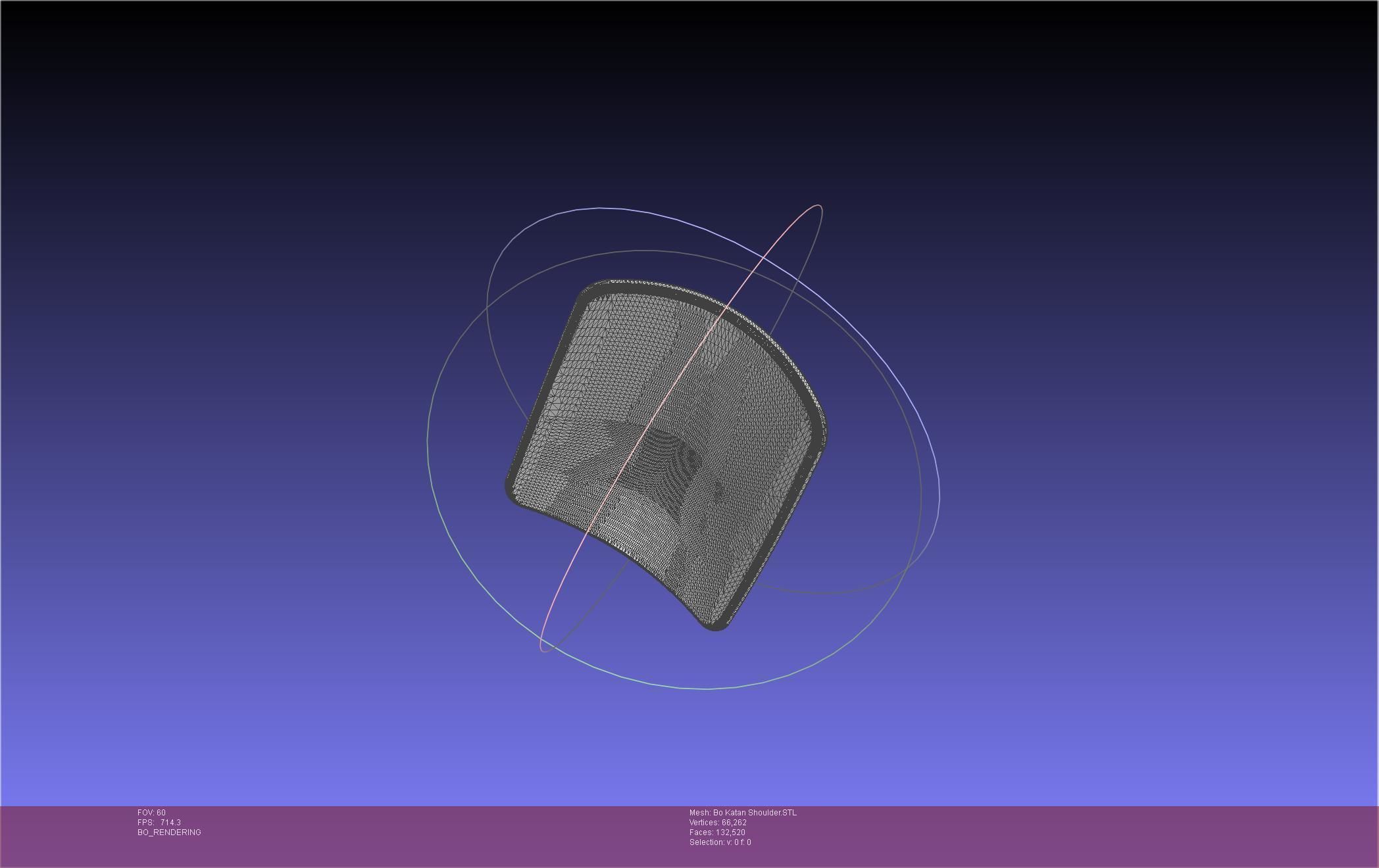Click the FOV: 60 readout
This screenshot has height=868, width=1379.
coord(151,813)
